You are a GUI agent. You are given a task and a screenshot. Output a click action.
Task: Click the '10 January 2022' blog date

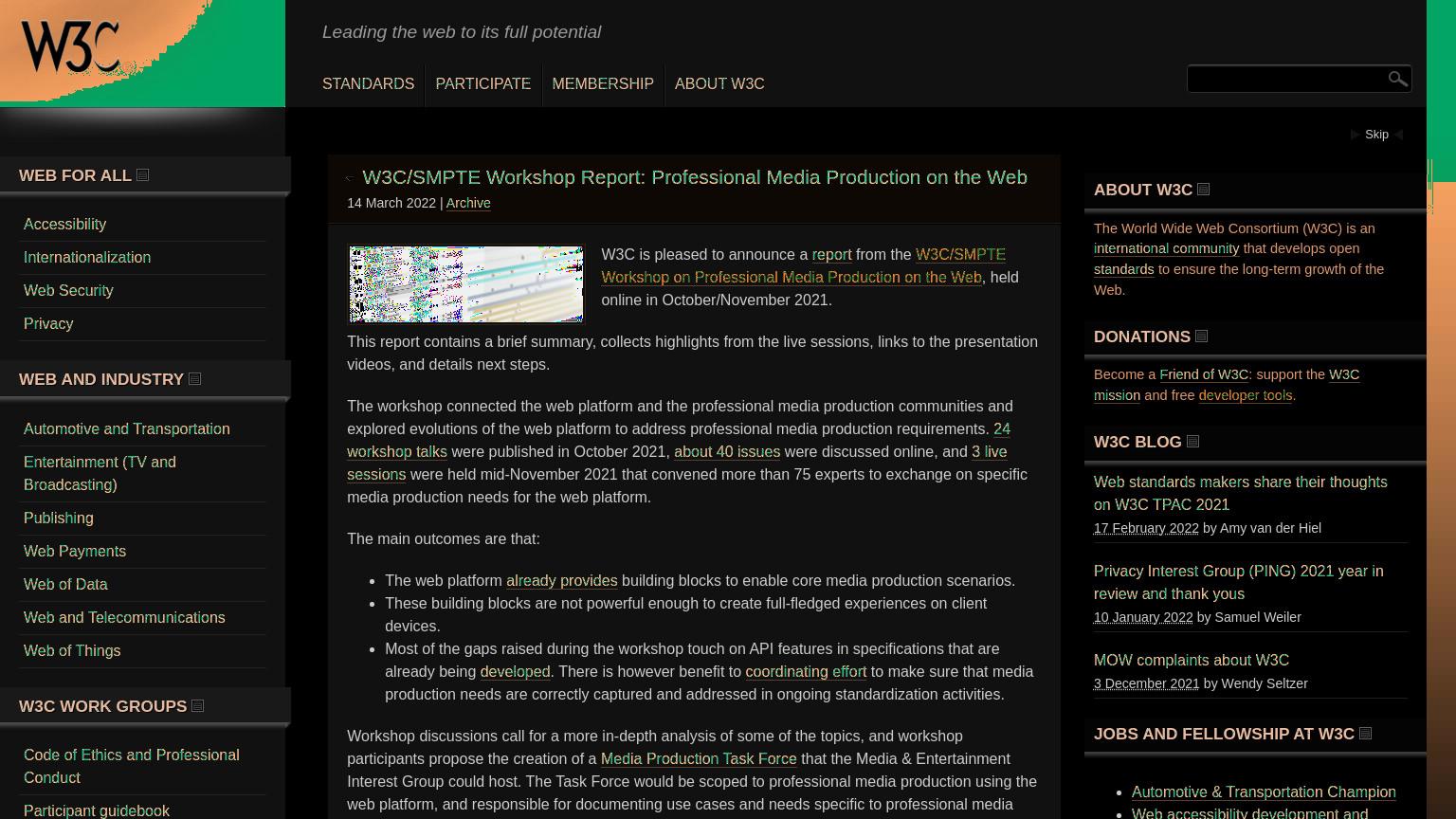click(x=1143, y=617)
